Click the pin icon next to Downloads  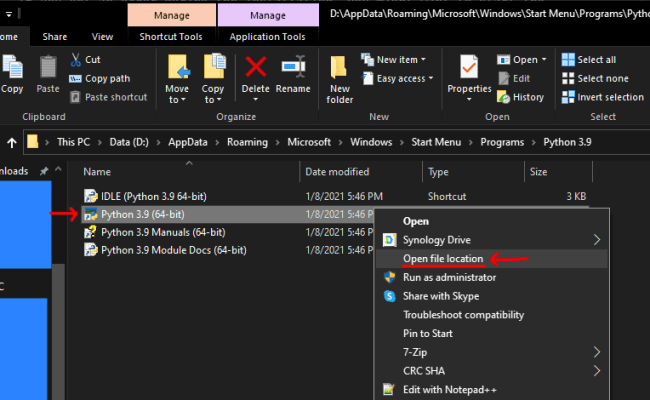44,171
